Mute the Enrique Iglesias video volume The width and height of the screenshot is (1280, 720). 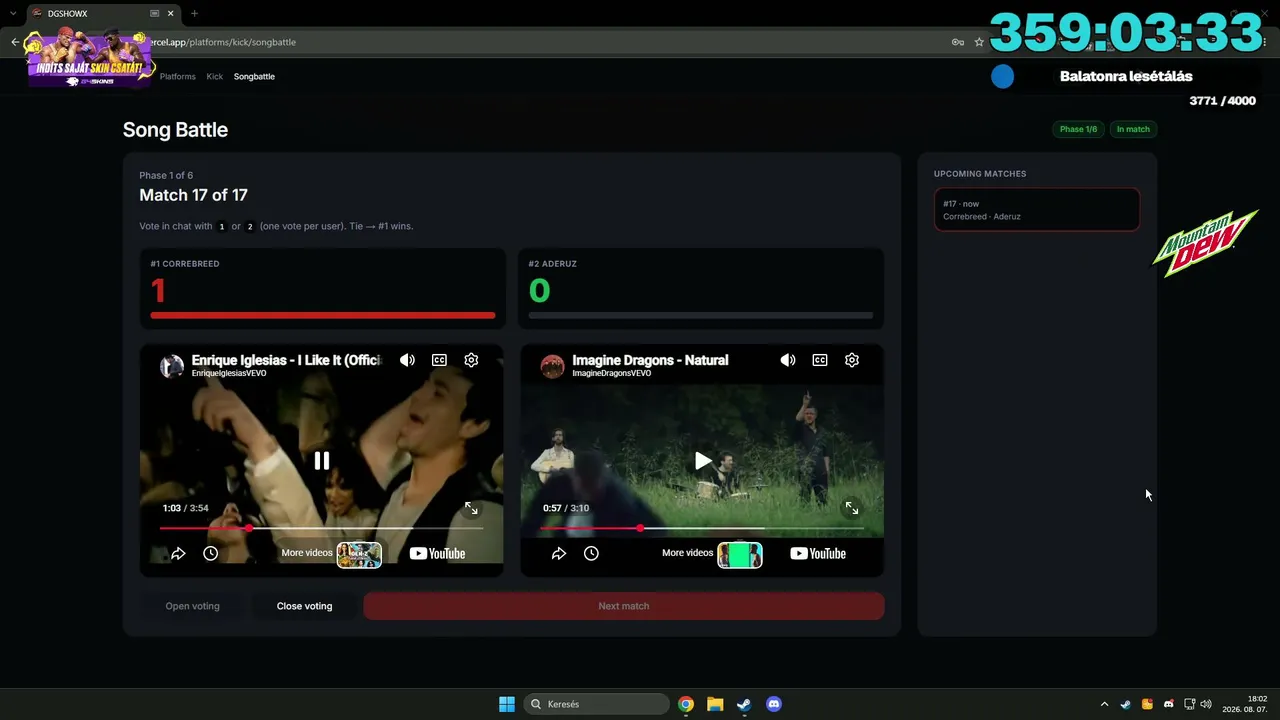click(x=407, y=360)
